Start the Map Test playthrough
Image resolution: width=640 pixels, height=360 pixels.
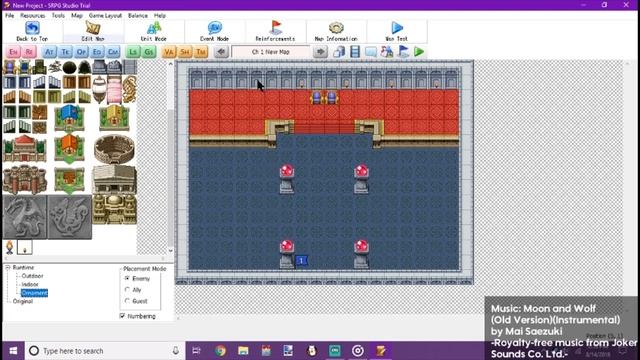397,31
